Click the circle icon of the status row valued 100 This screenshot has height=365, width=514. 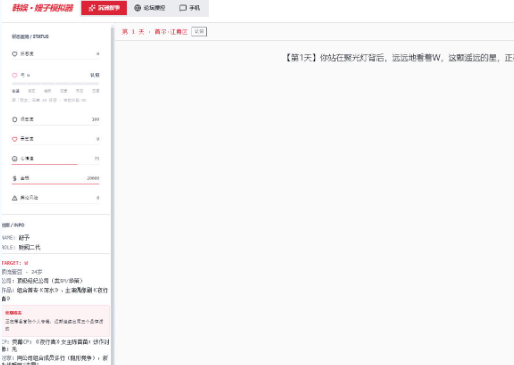[x=14, y=119]
